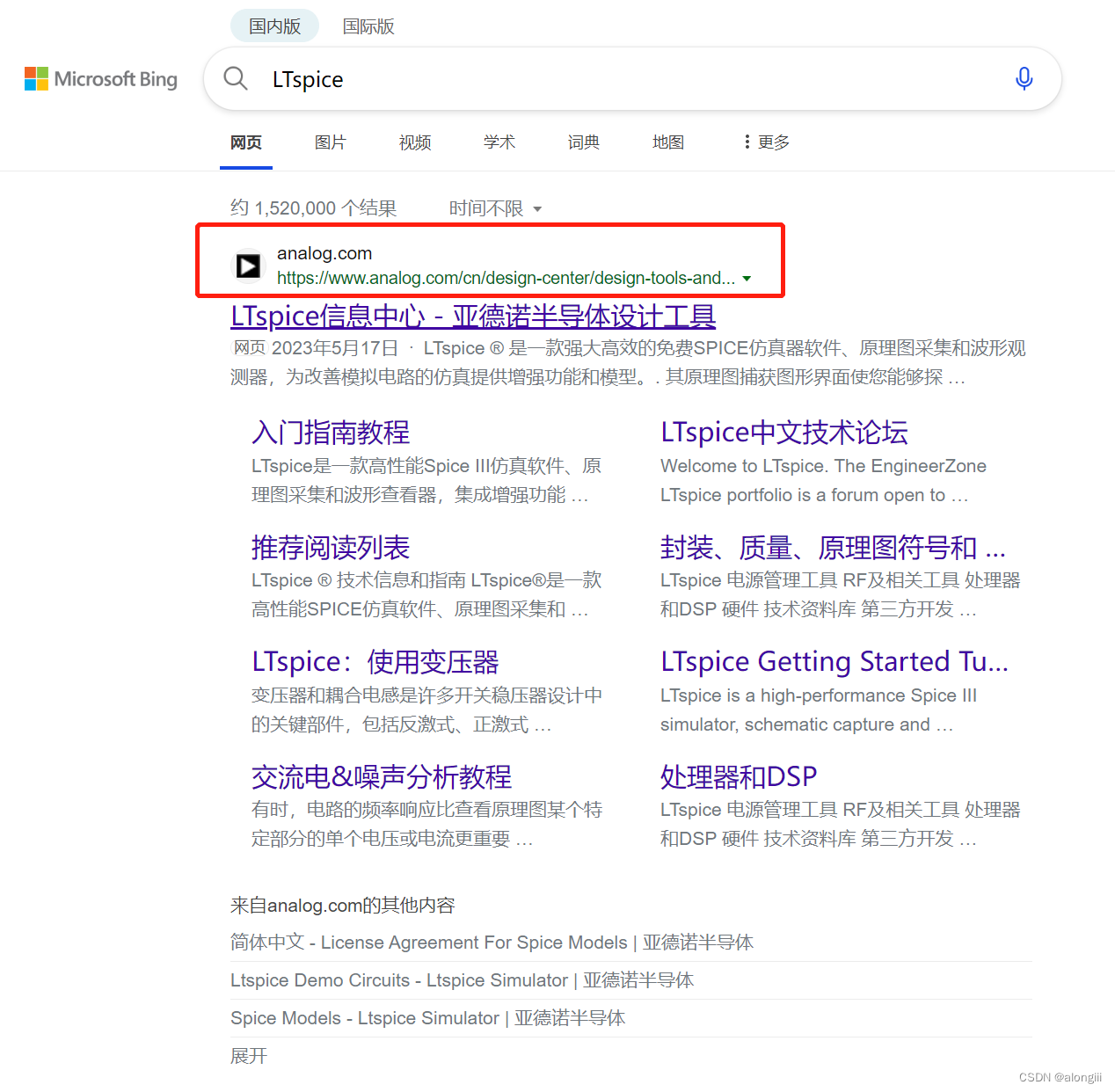Screen dimensions: 1115x1092
Task: Open Spice Models - Ltspice Simulator link
Action: pos(427,1018)
